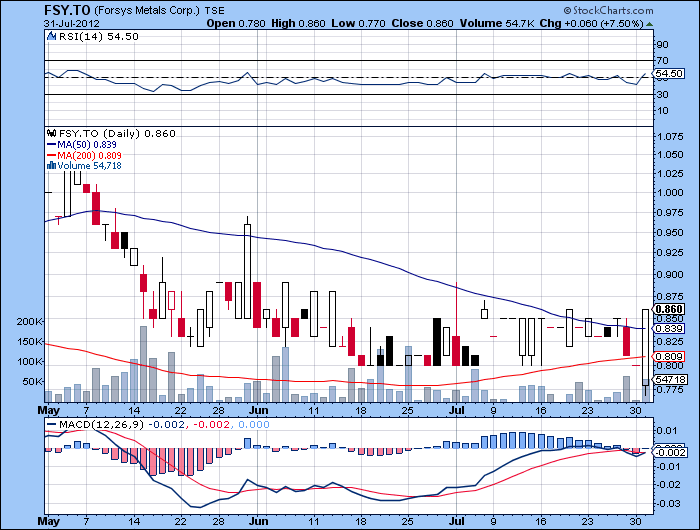Click the Open 0.780 value
Screen dimensions: 700x530
point(236,24)
